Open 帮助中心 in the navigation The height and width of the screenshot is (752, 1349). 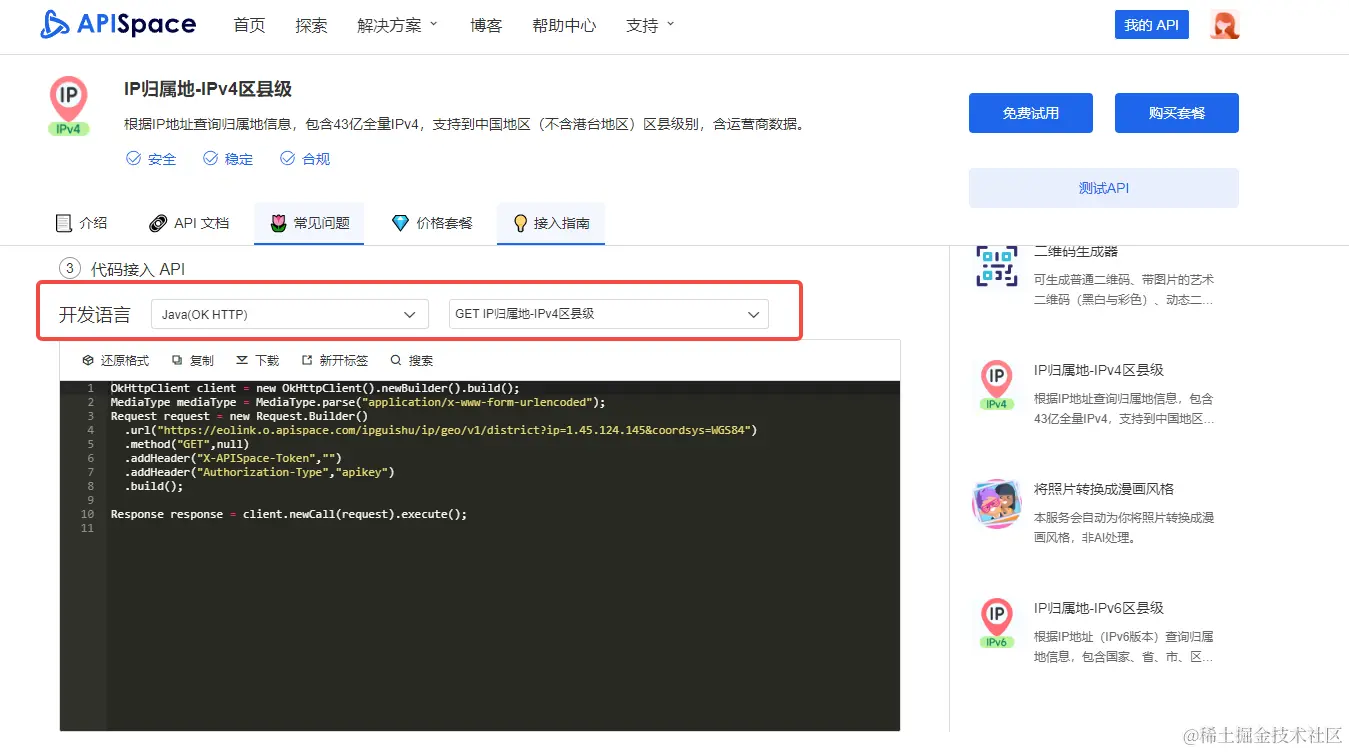[564, 25]
